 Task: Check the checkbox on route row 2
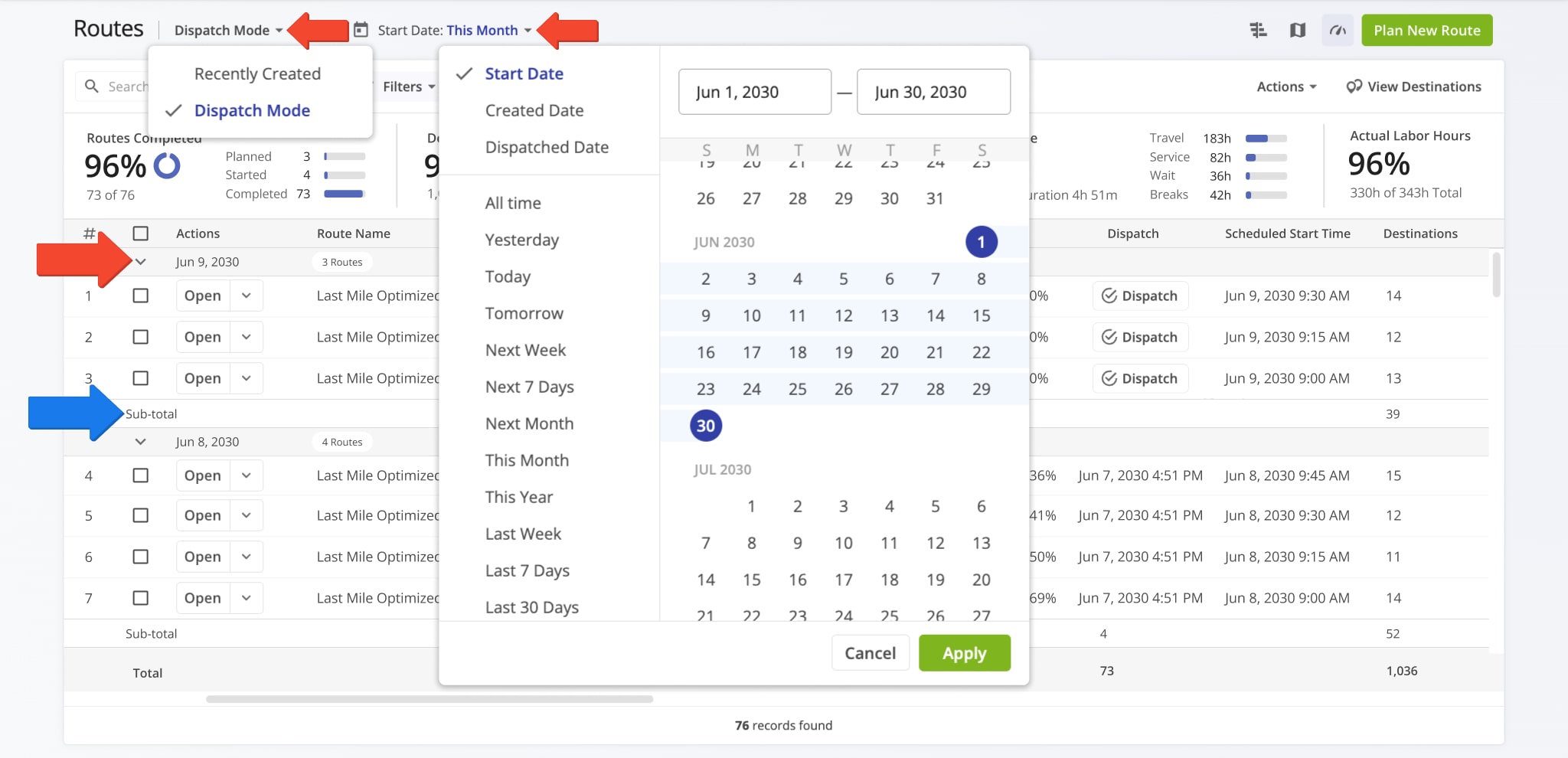click(x=140, y=337)
